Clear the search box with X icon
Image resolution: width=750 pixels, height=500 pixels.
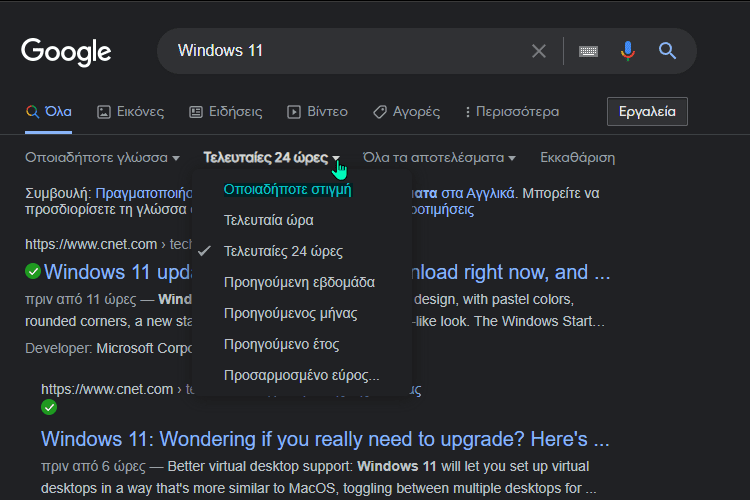click(x=539, y=51)
